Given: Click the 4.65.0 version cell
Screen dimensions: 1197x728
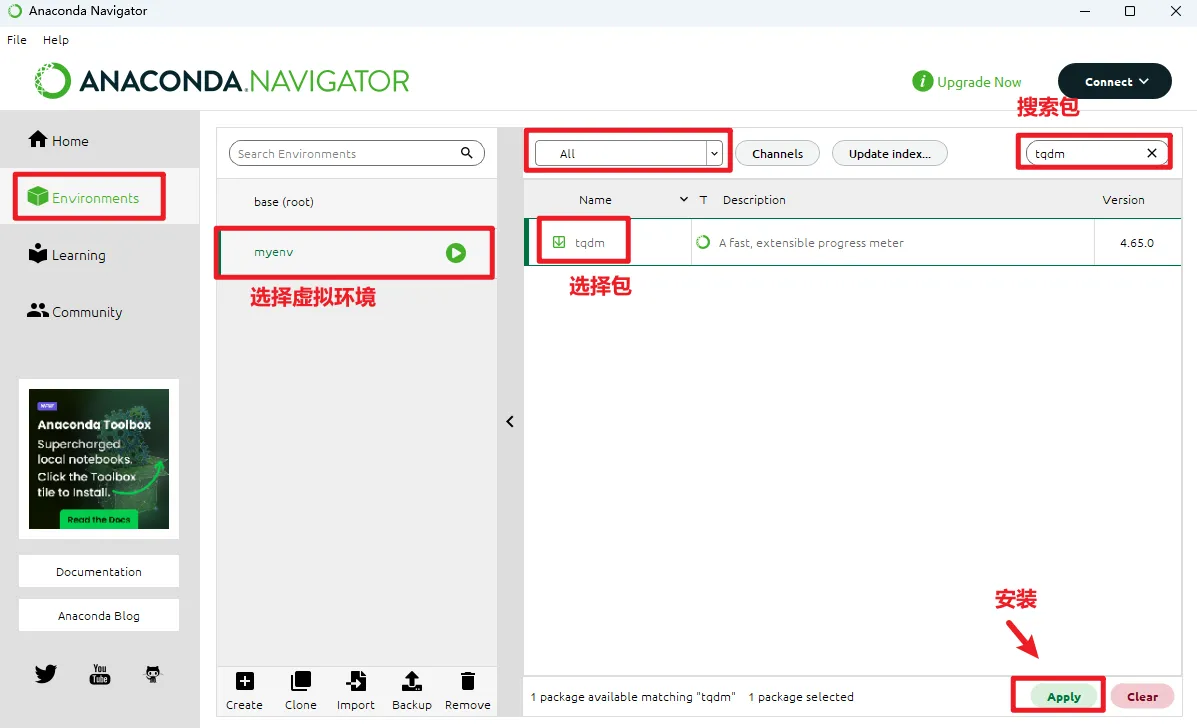Looking at the screenshot, I should point(1137,243).
